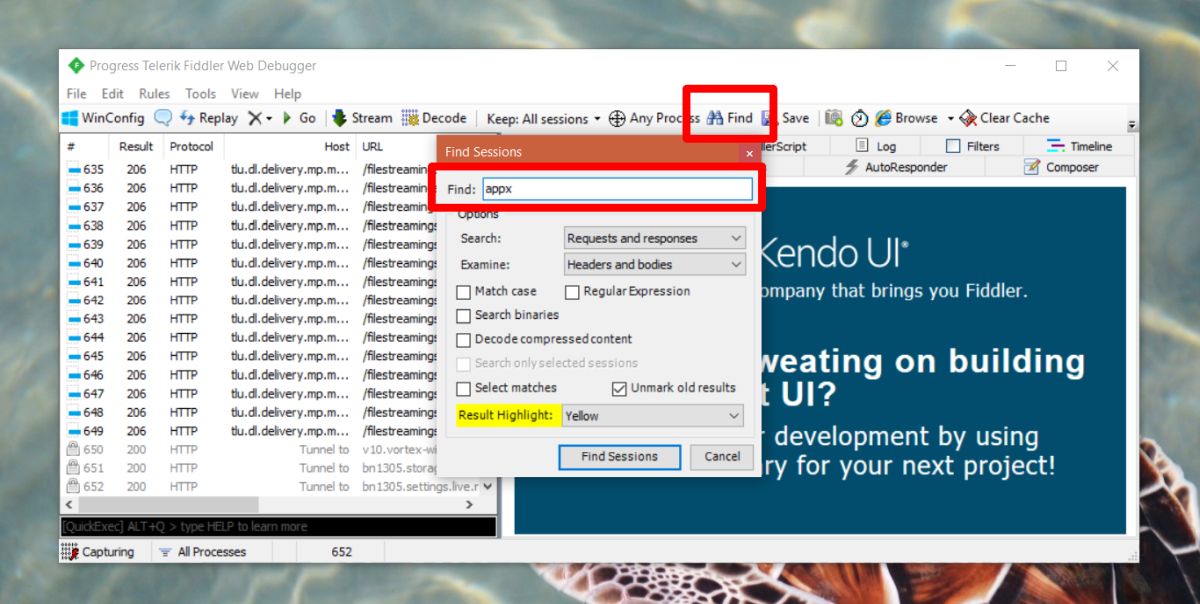
Task: Open the Result Highlight color dropdown
Action: [653, 416]
